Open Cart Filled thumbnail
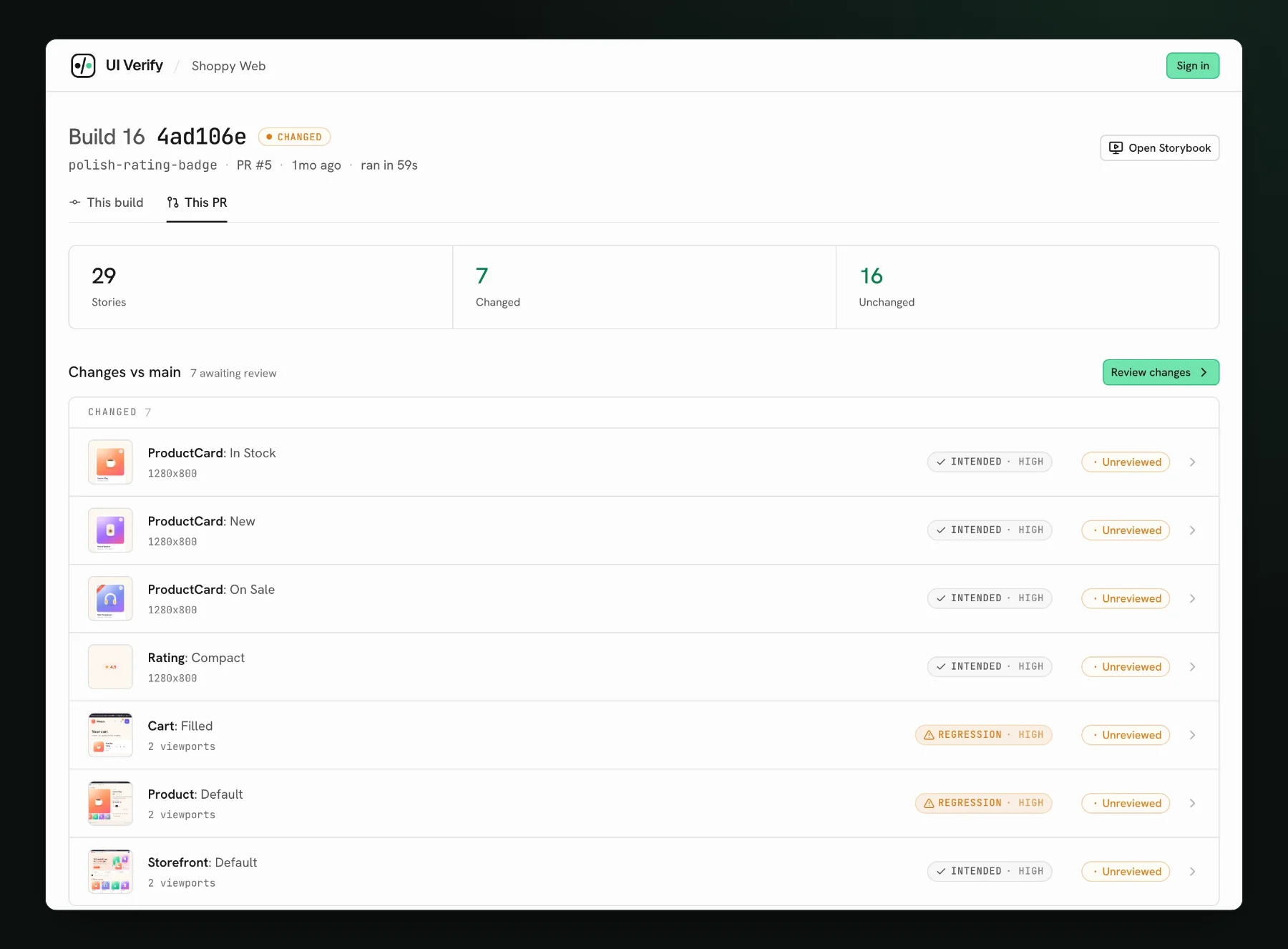 coord(110,735)
